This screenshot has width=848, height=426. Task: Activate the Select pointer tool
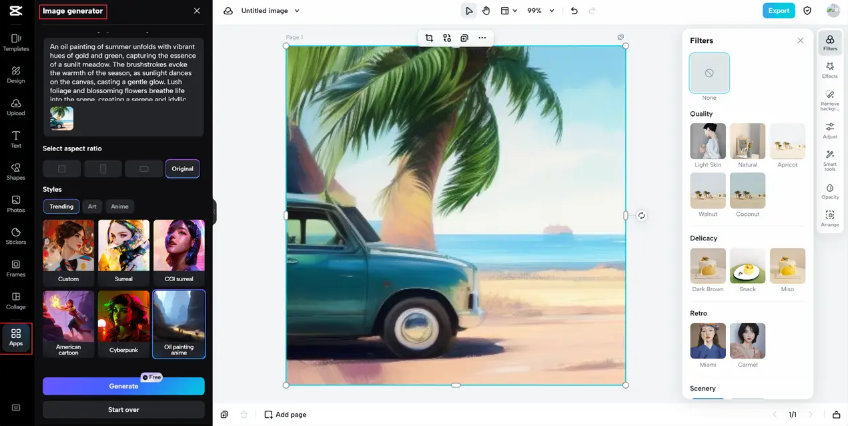point(468,11)
